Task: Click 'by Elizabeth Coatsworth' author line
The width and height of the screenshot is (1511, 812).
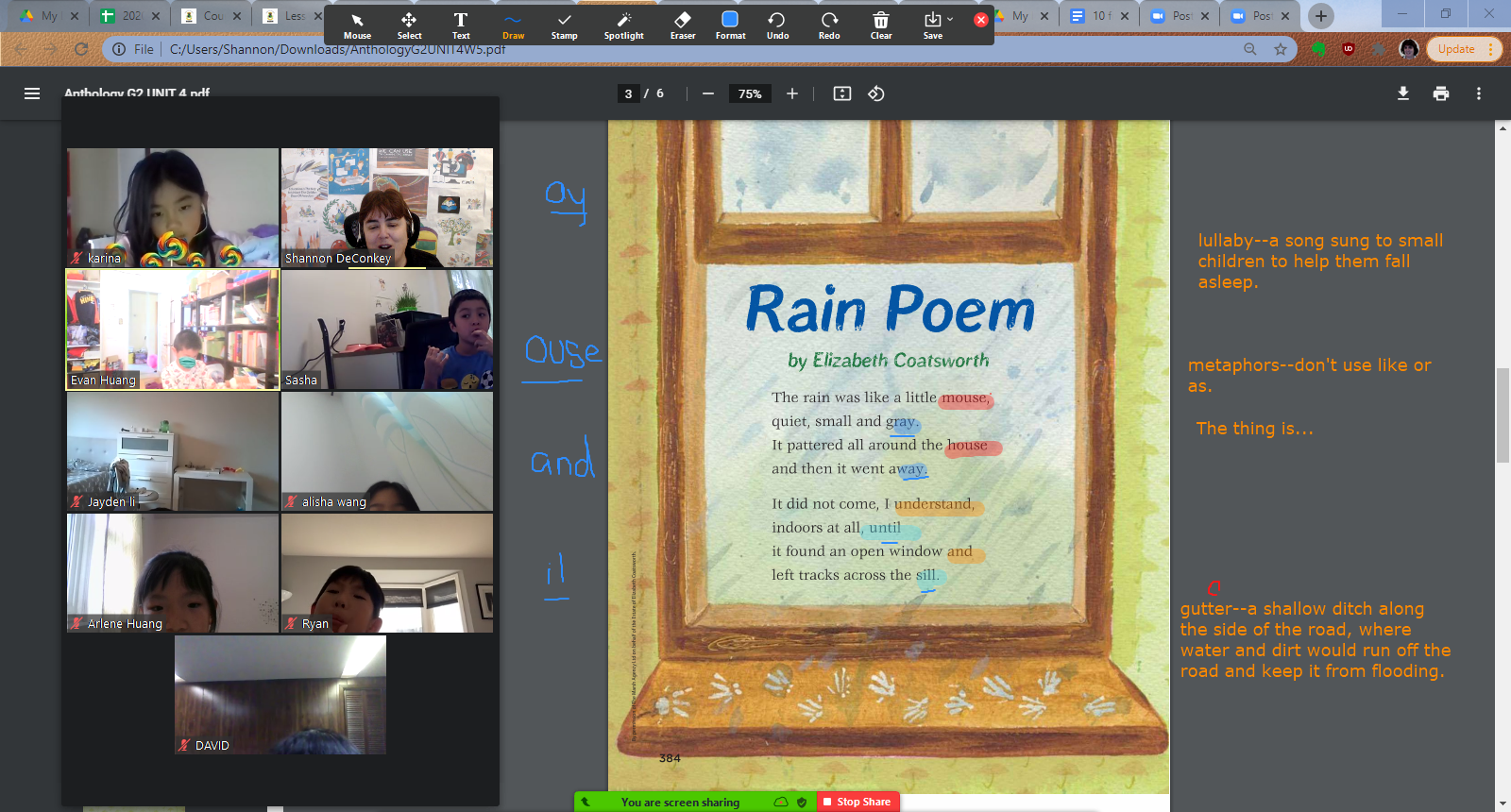Action: [x=889, y=361]
